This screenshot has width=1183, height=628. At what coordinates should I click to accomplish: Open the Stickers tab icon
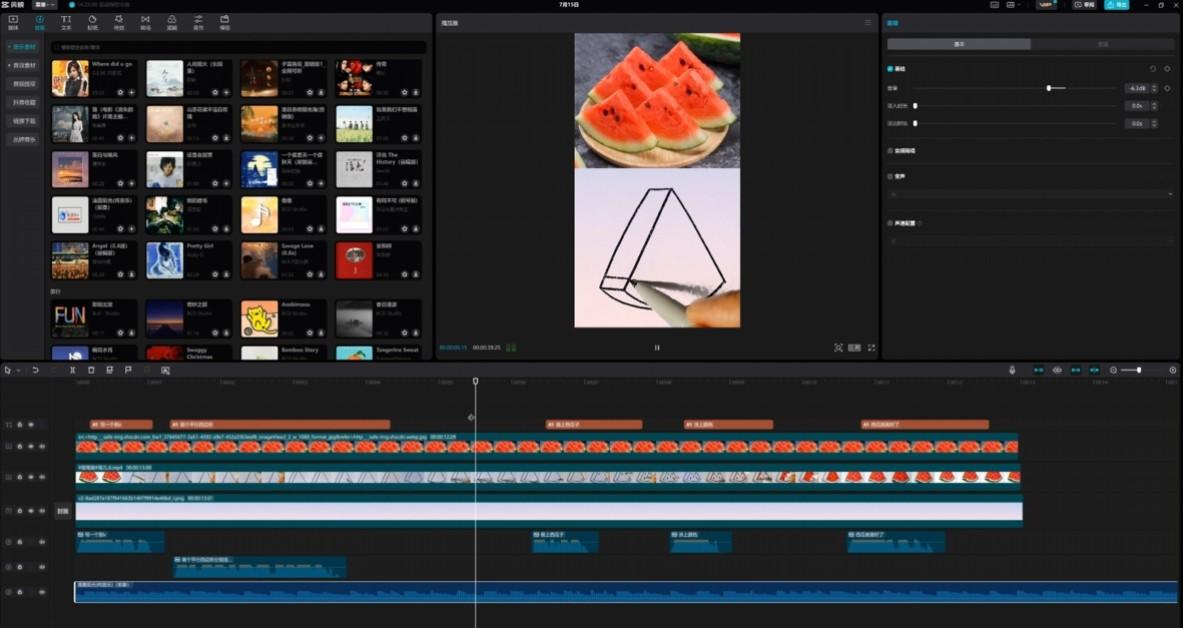click(x=93, y=22)
